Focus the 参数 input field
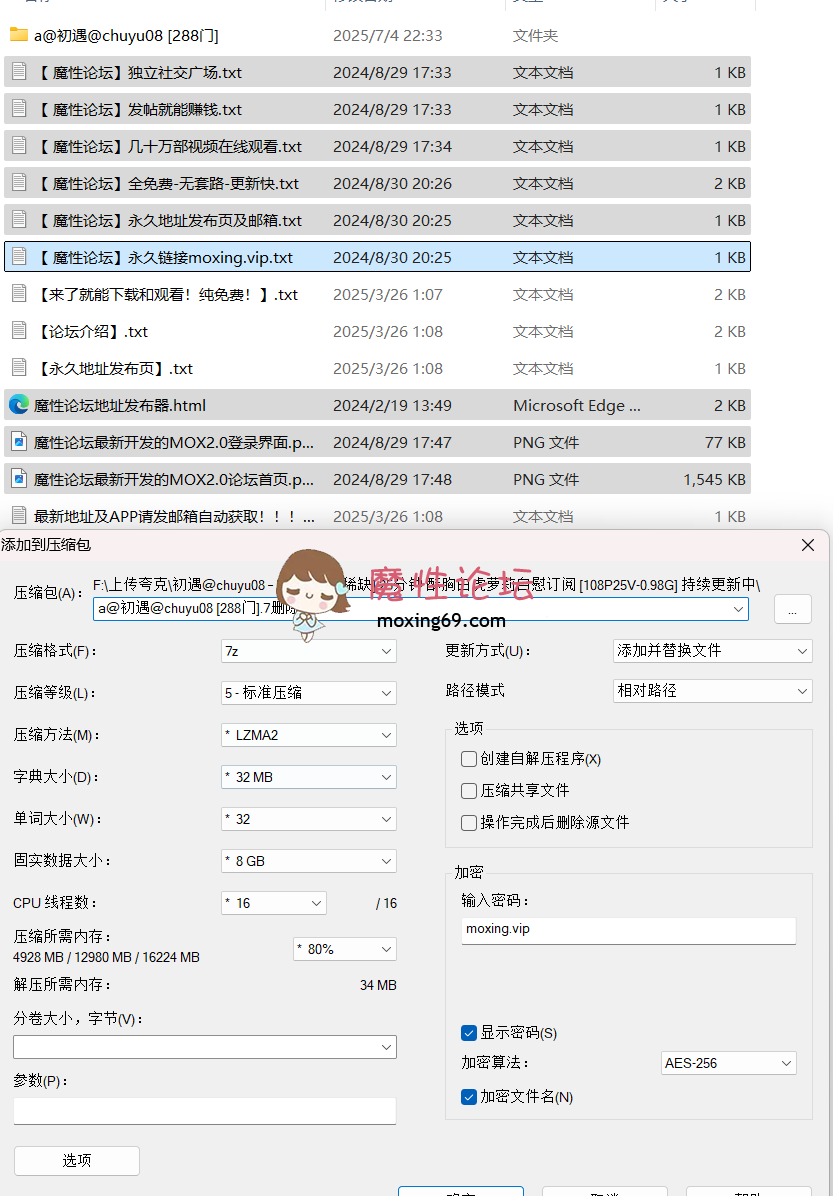The image size is (833, 1196). pyautogui.click(x=204, y=1111)
